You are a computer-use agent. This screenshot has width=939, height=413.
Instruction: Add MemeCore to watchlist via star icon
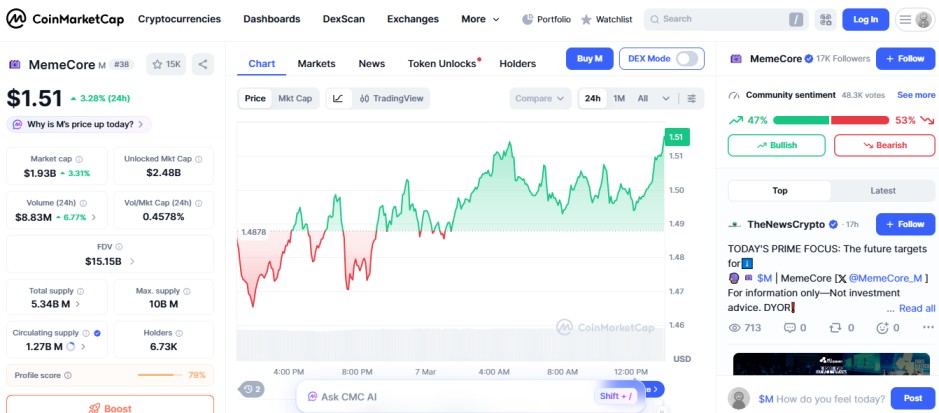[166, 64]
